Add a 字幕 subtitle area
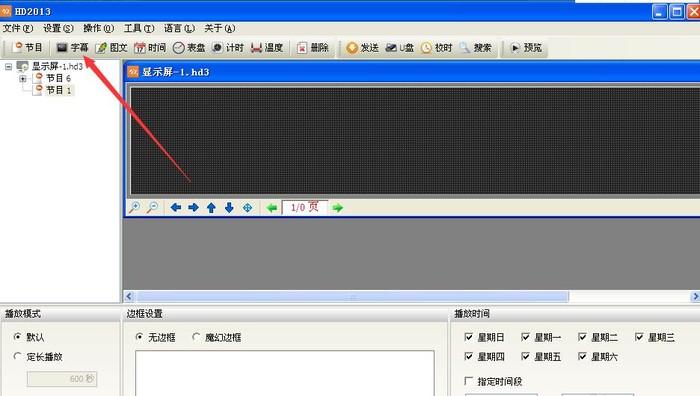 click(72, 47)
